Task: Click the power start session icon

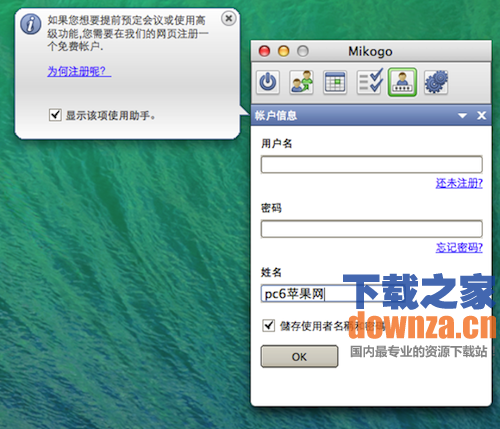Action: 268,82
